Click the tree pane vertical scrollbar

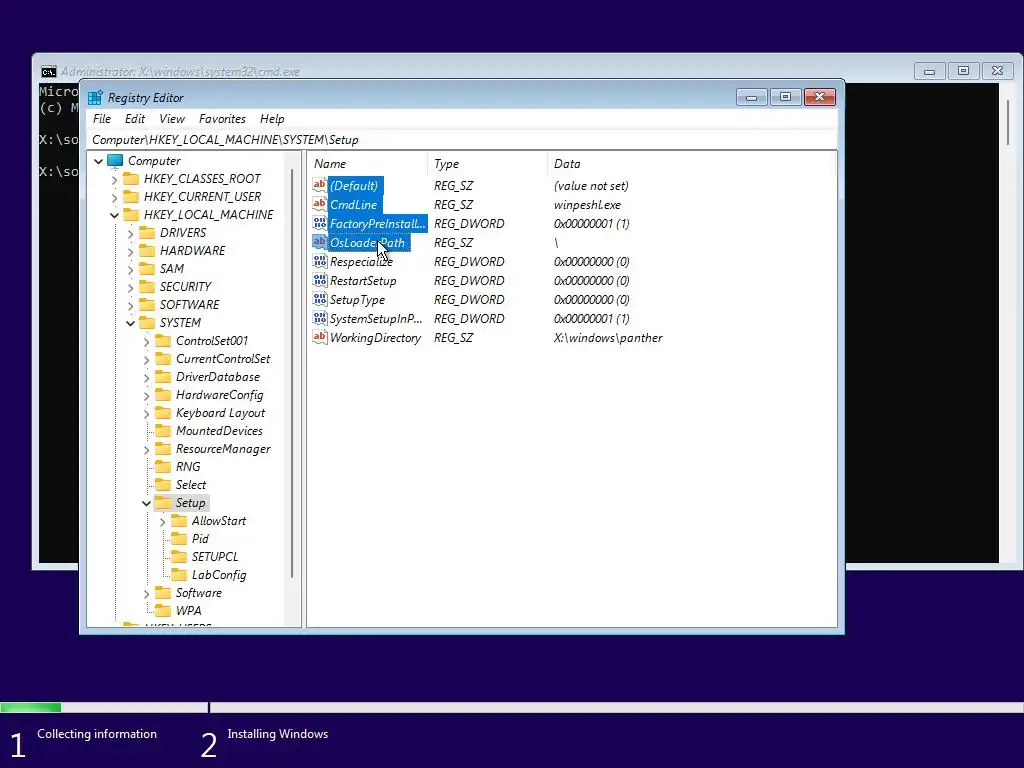(292, 372)
